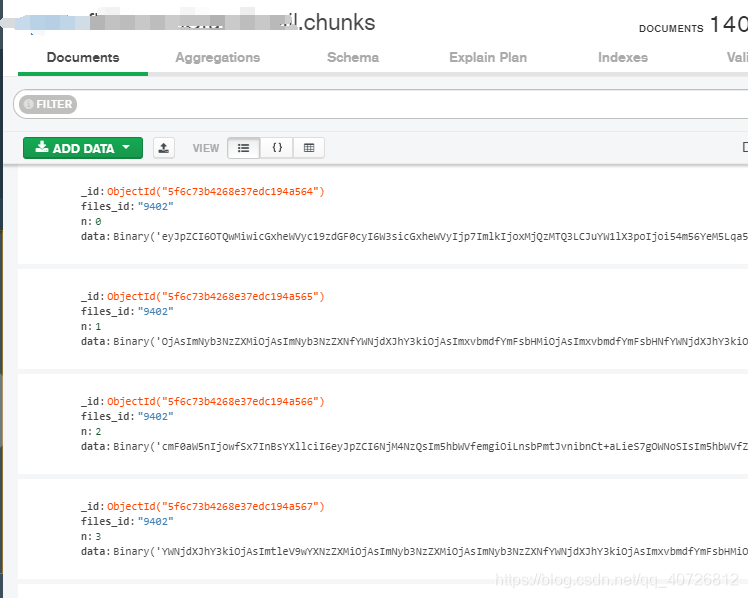Viewport: 748px width, 598px height.
Task: Switch to JSON braces view
Action: click(x=277, y=148)
